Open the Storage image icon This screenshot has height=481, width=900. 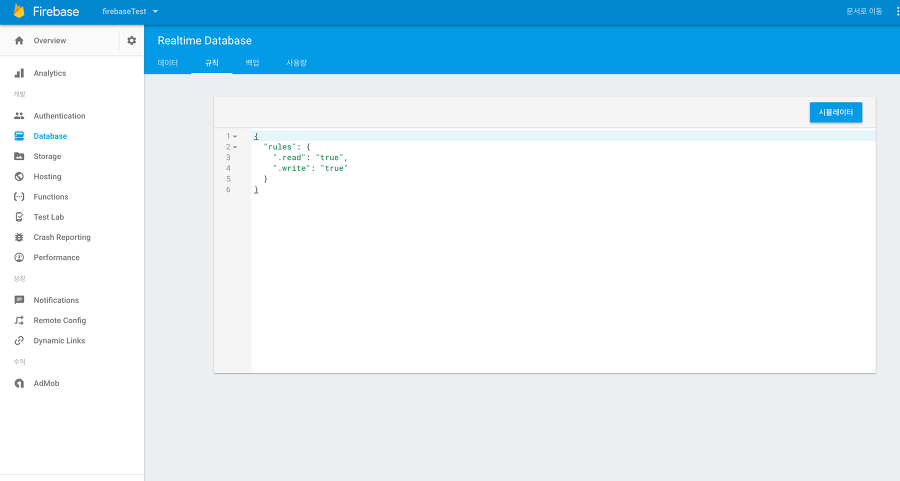[19, 156]
